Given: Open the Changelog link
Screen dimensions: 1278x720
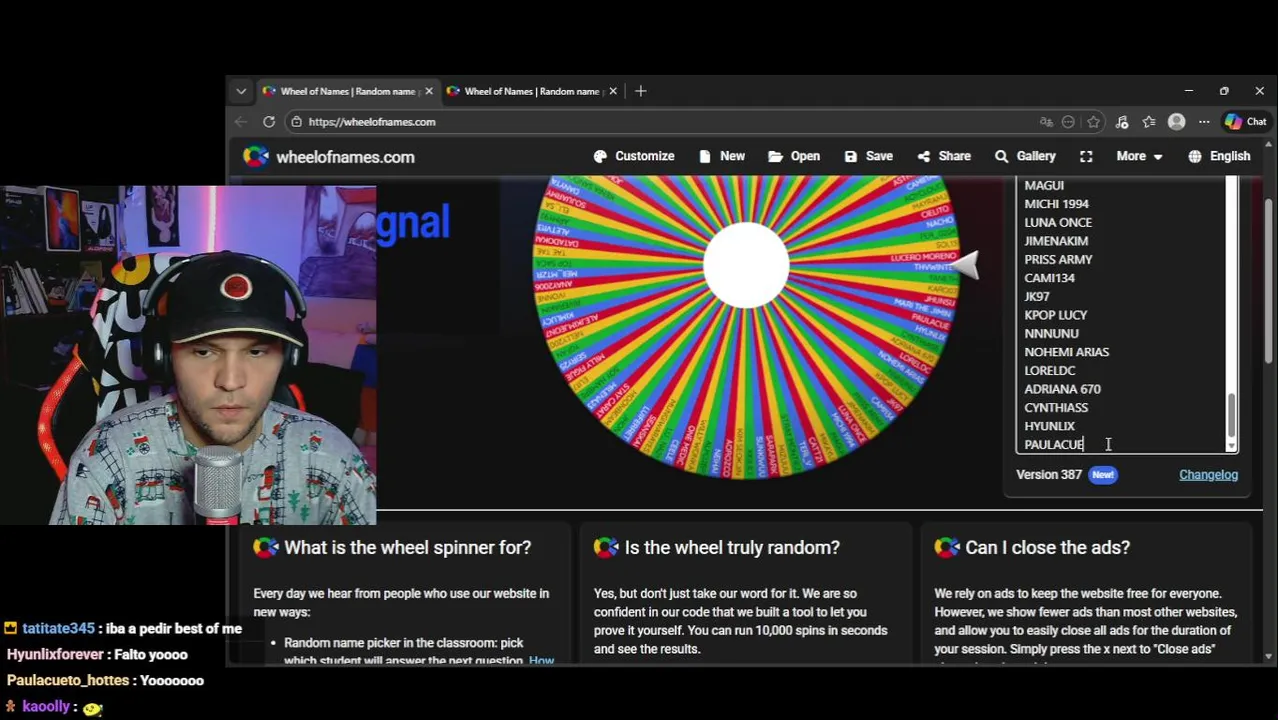Looking at the screenshot, I should click(x=1208, y=475).
